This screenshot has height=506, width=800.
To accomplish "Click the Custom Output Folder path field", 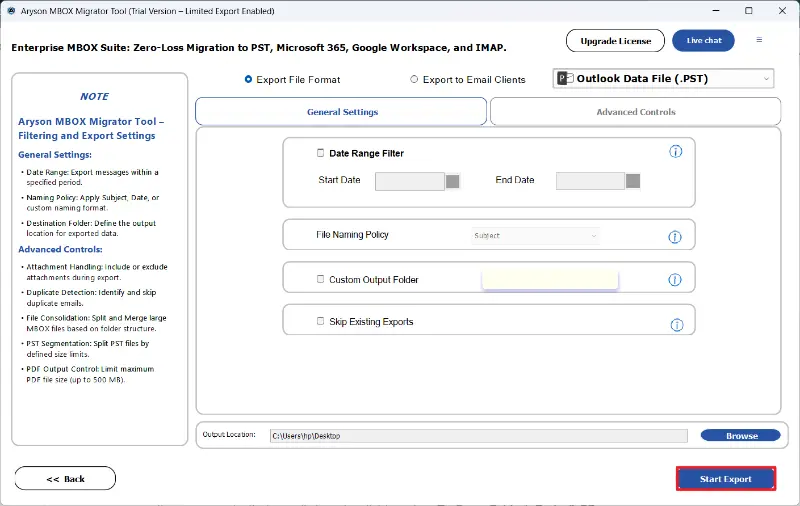I will click(x=550, y=280).
